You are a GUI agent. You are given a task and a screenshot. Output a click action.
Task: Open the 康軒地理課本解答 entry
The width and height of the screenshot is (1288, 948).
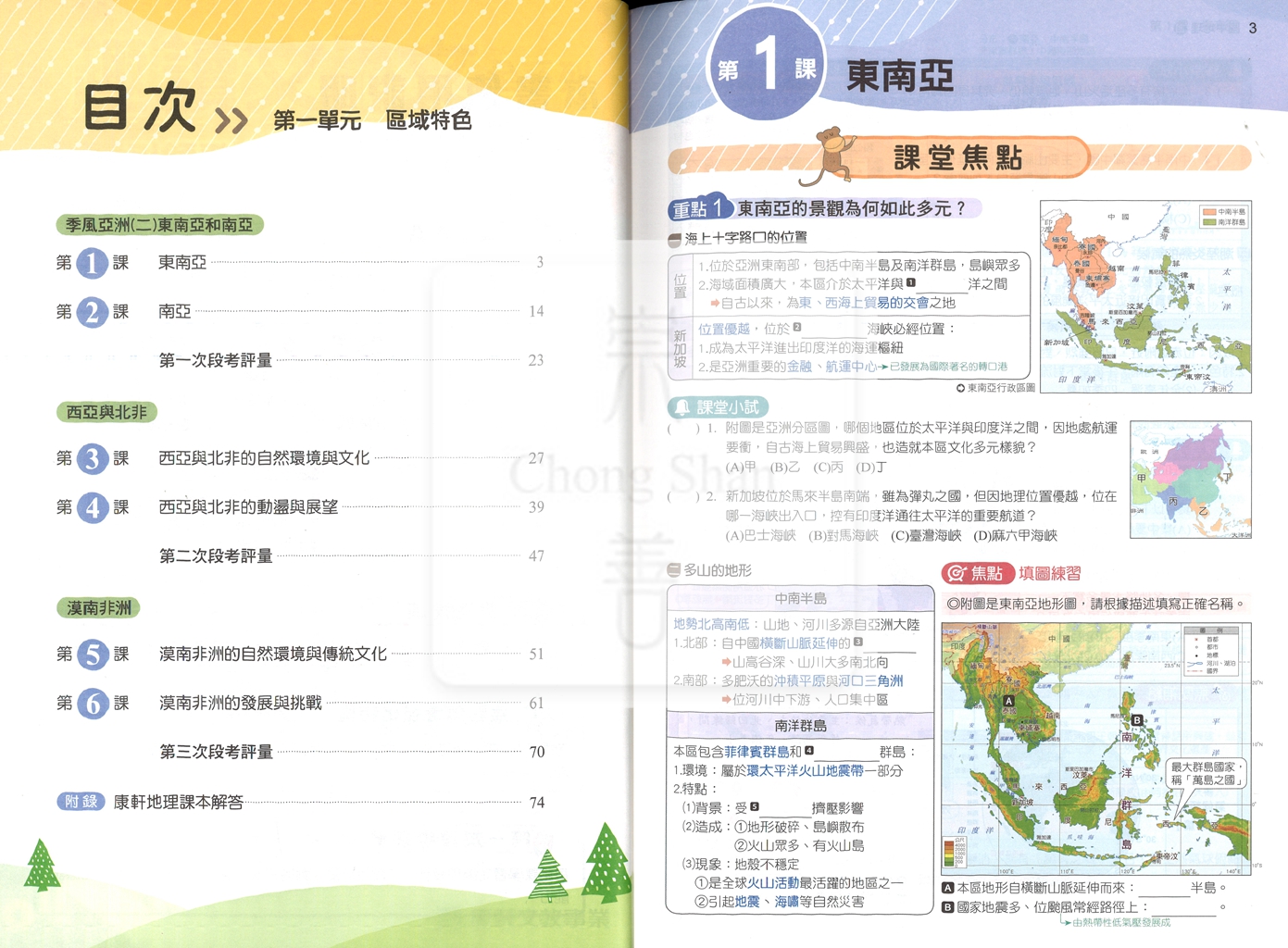[x=301, y=802]
